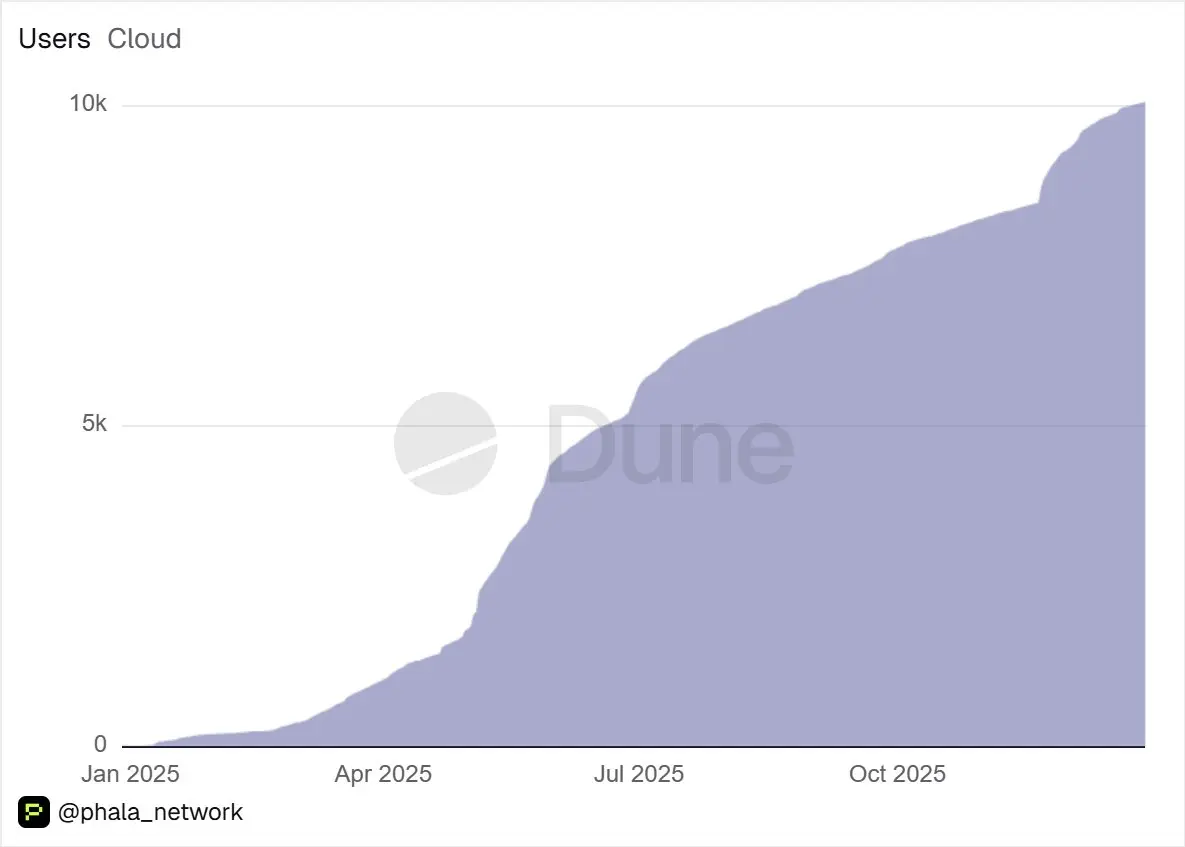Click the Users chart title
The height and width of the screenshot is (847, 1185).
click(x=54, y=39)
